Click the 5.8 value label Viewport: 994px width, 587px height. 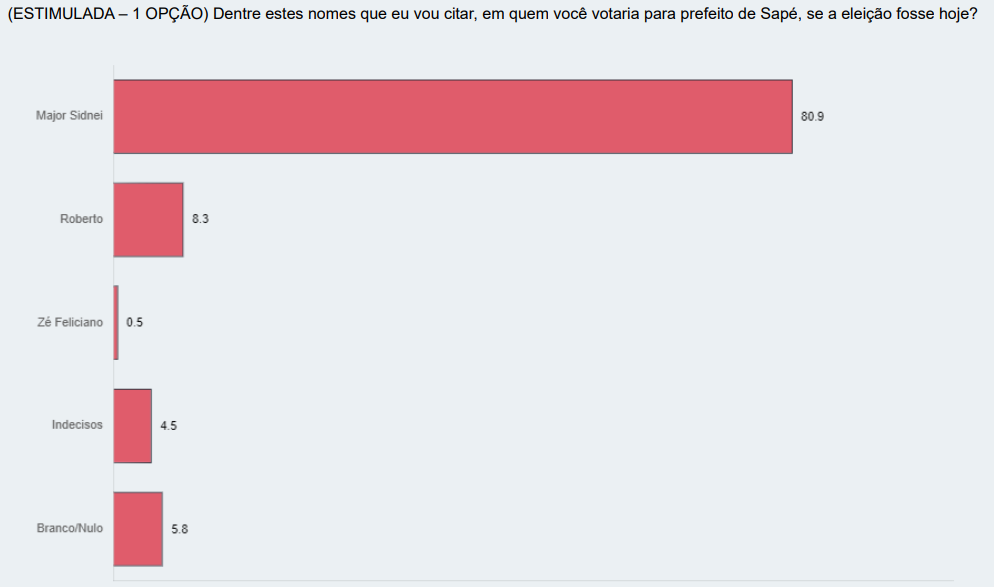(179, 529)
